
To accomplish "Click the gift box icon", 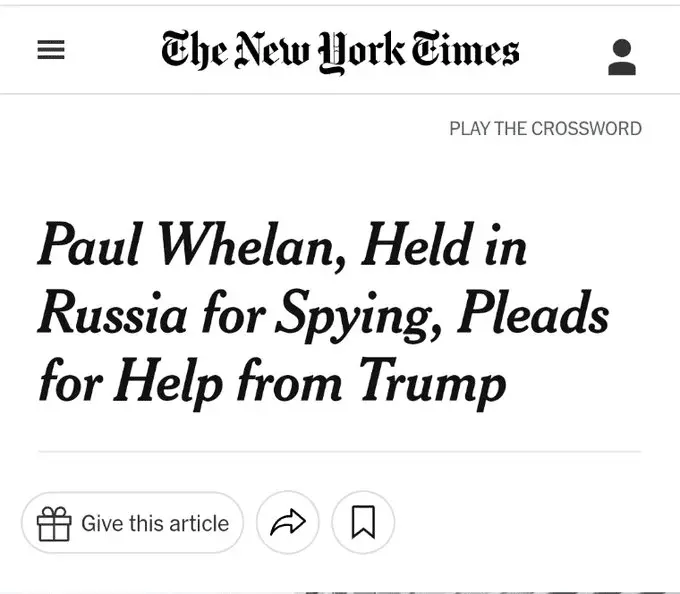I will [54, 523].
